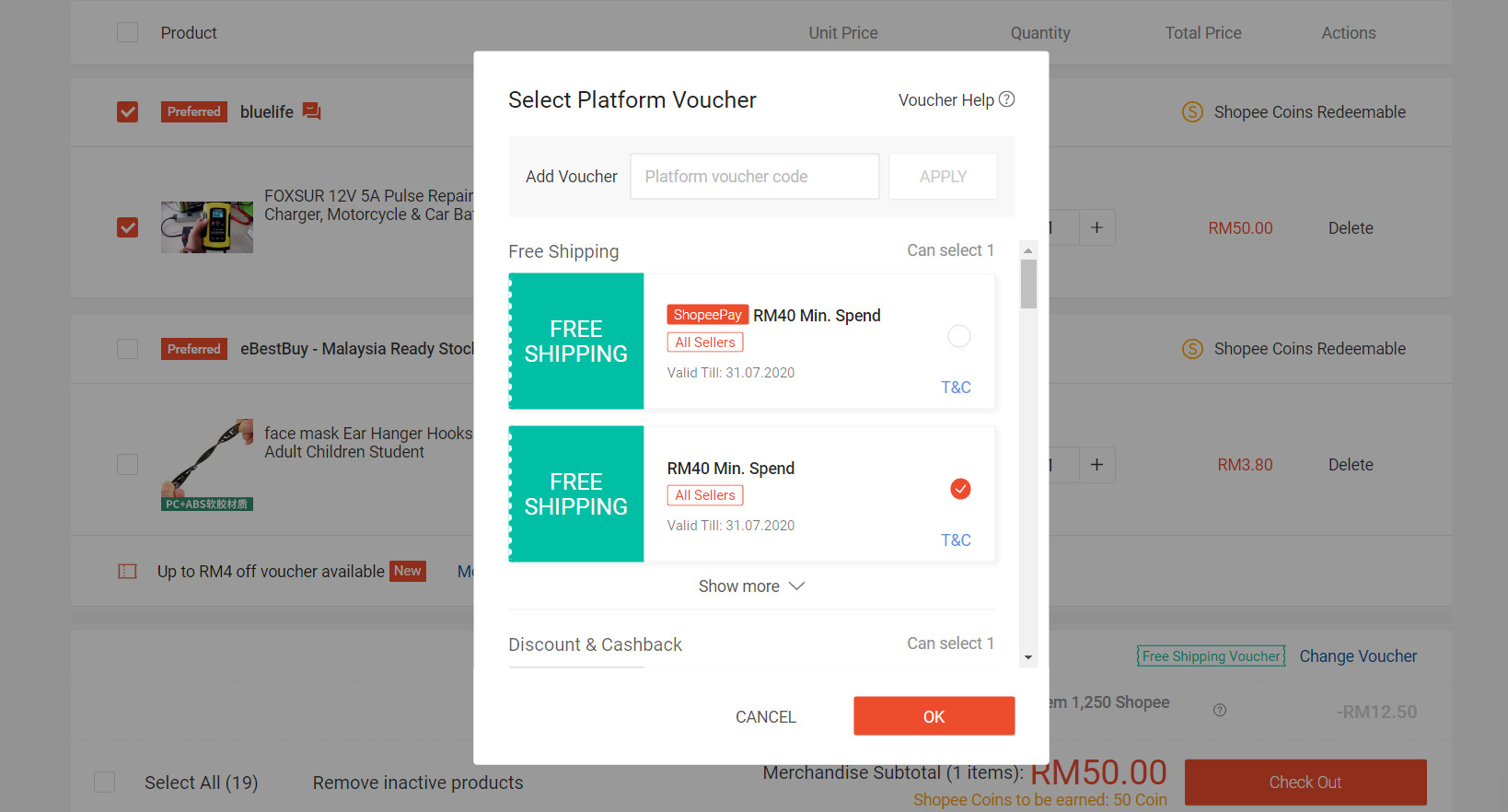The width and height of the screenshot is (1508, 812).
Task: Click the RM3.80 total price text
Action: pos(1245,465)
